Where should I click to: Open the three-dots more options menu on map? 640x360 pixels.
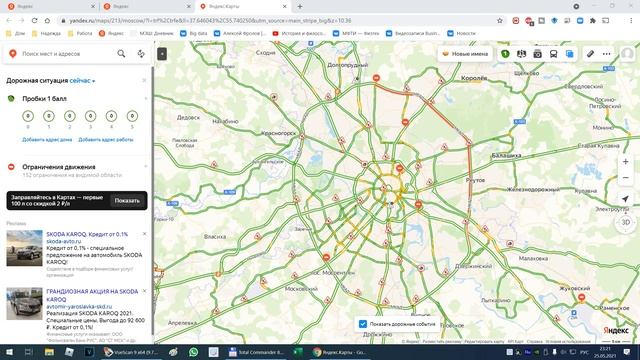tap(607, 53)
